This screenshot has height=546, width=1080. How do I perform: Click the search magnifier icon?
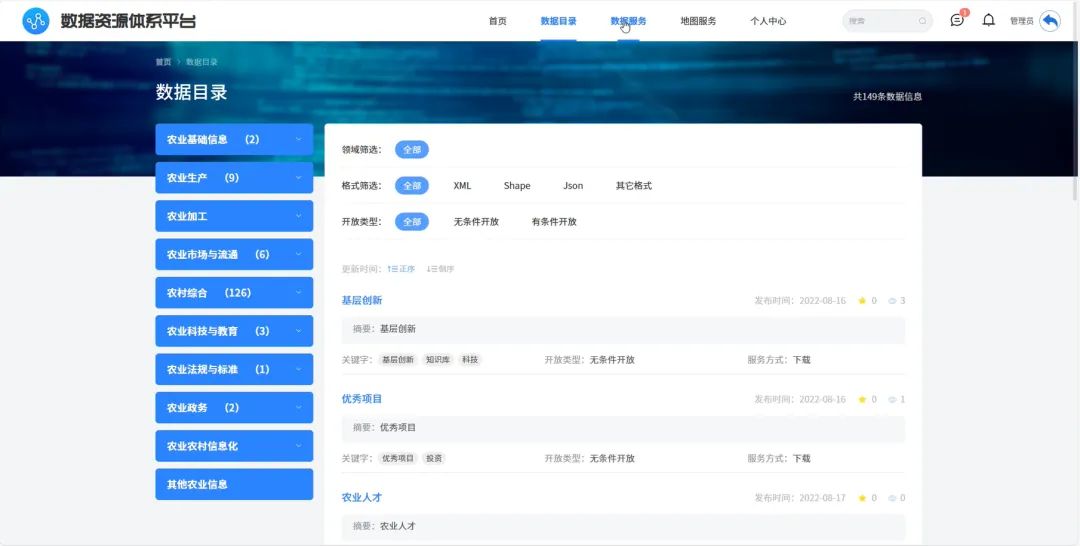coord(922,21)
